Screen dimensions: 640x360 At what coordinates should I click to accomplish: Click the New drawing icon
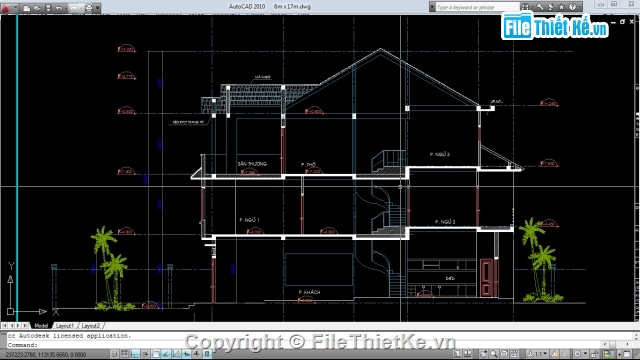coord(27,8)
